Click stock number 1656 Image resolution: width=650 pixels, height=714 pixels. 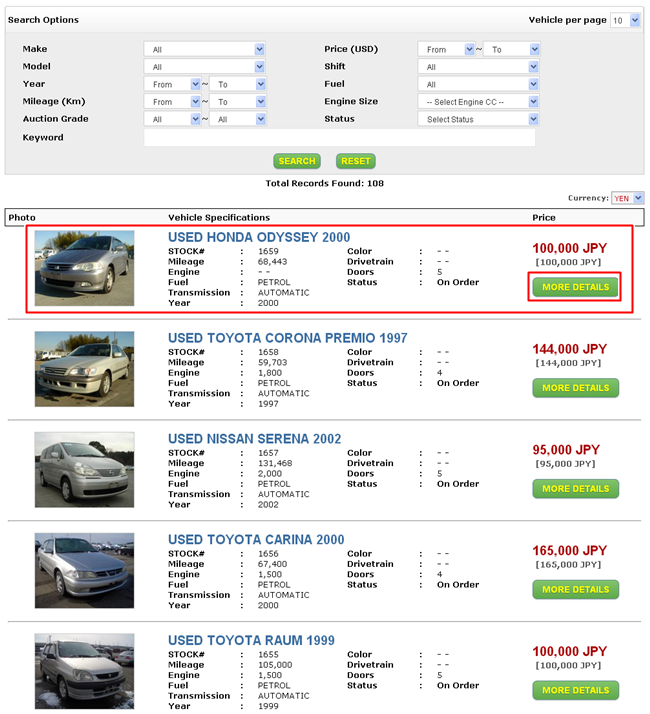click(x=268, y=554)
